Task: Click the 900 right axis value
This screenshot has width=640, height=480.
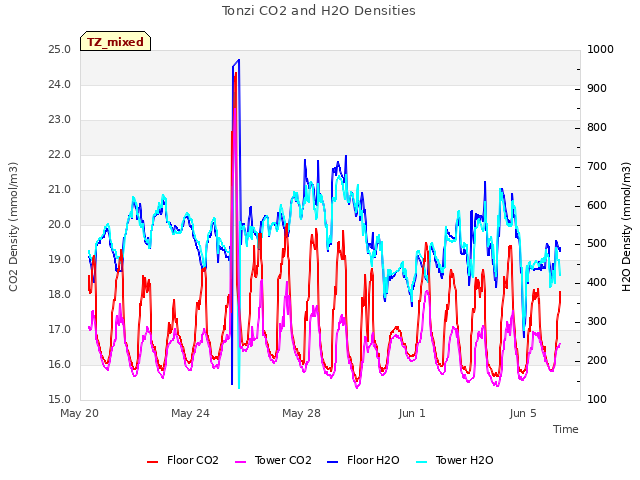Action: click(x=597, y=89)
